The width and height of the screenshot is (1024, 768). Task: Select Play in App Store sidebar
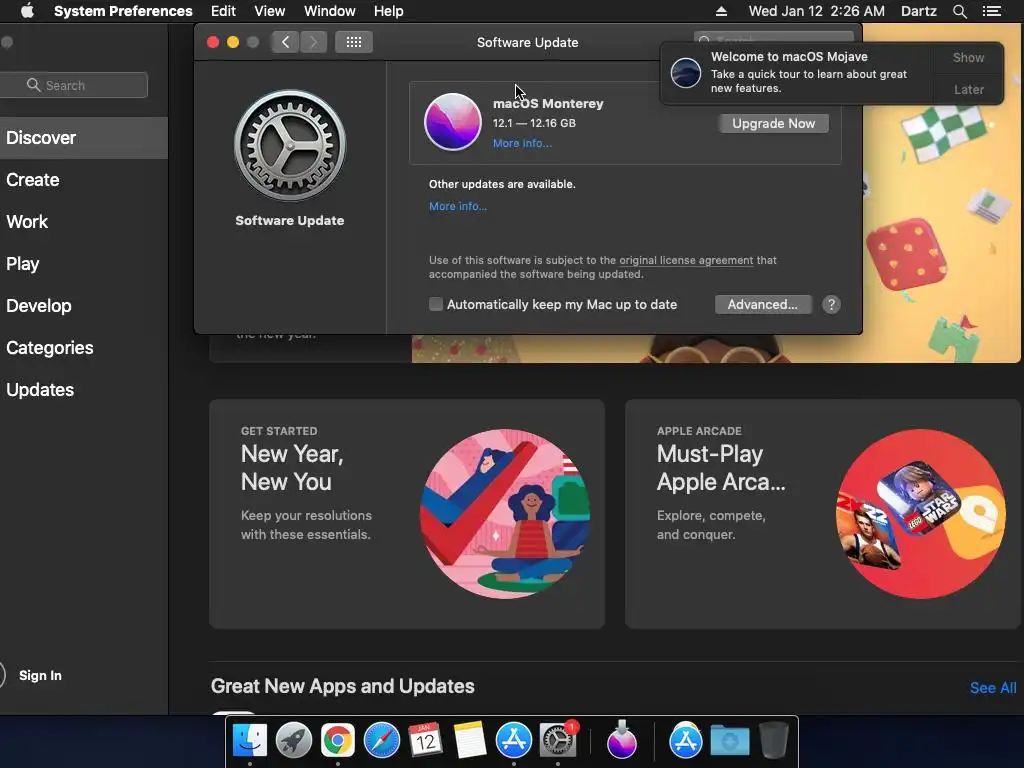click(84, 264)
